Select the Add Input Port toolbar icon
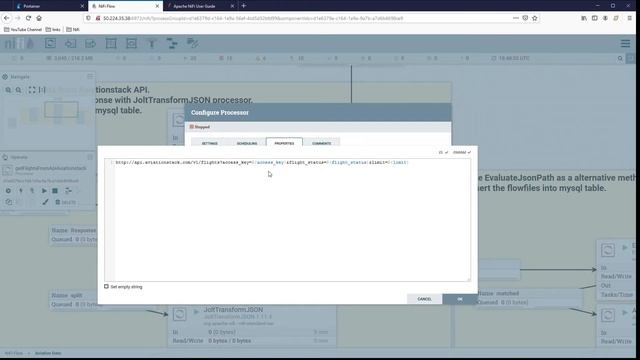The width and height of the screenshot is (640, 360). [71, 43]
